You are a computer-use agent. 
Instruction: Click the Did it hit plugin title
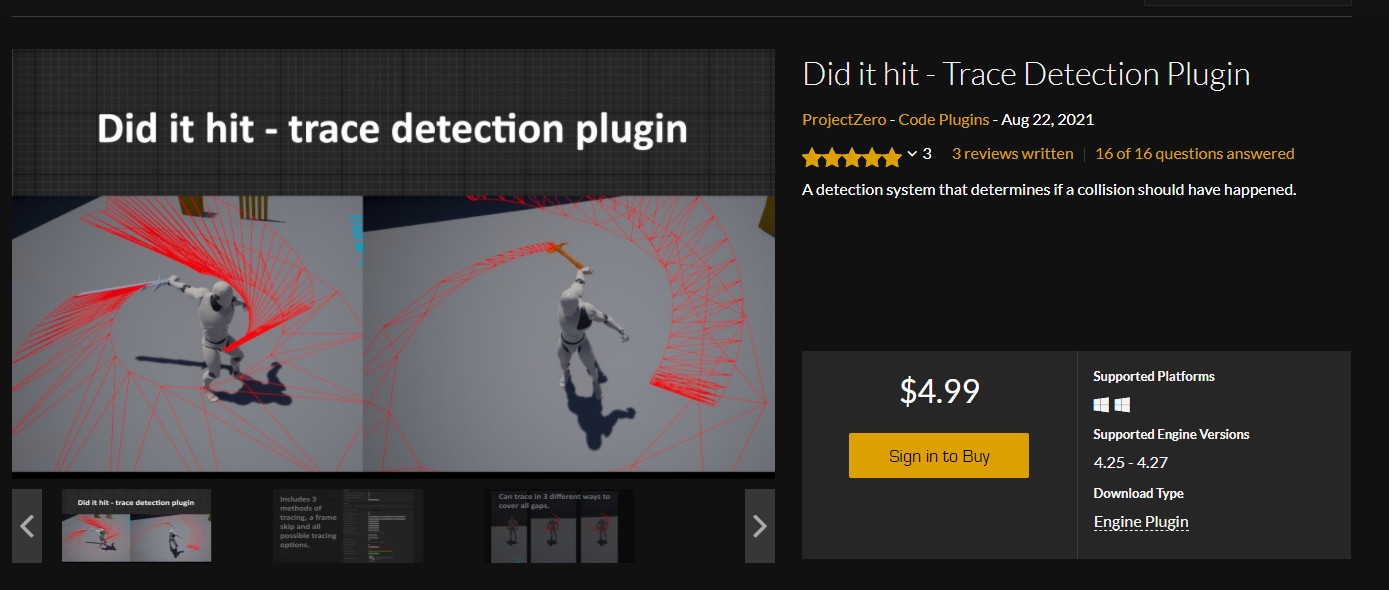pos(1026,74)
